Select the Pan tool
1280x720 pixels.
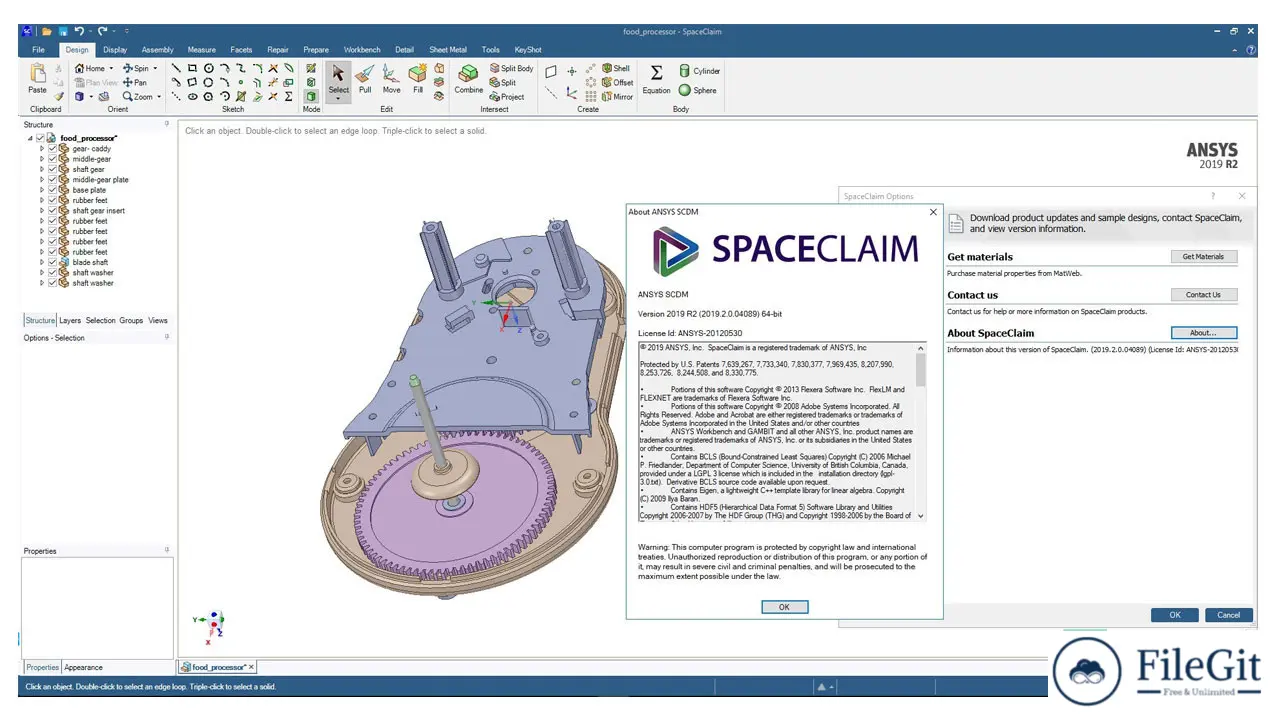tap(134, 83)
